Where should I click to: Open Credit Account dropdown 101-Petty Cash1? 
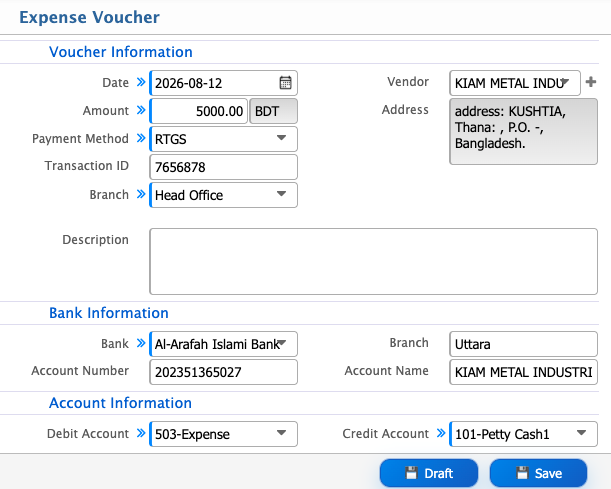tap(523, 434)
